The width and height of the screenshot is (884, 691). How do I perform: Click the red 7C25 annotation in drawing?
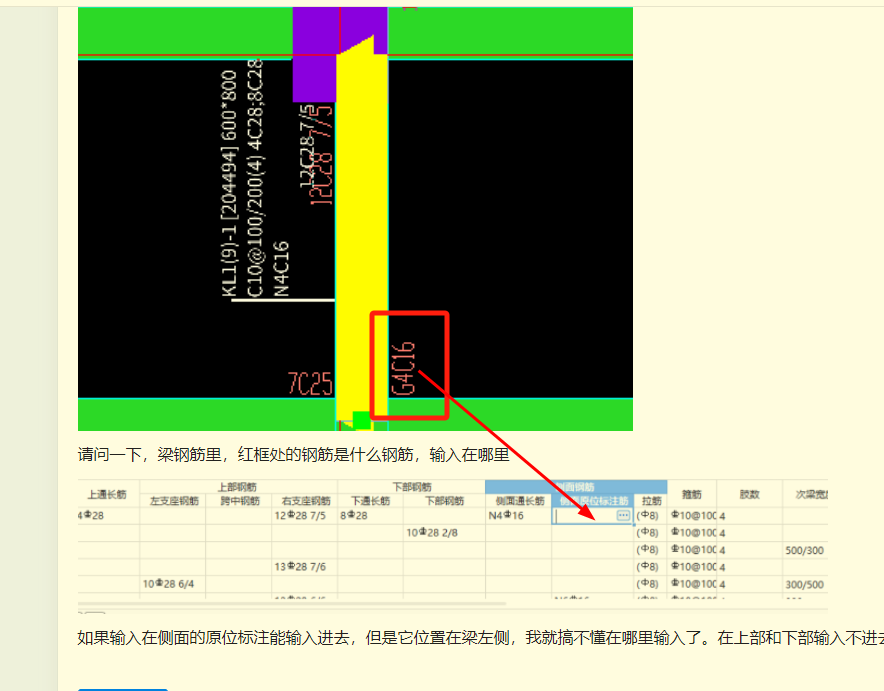310,384
